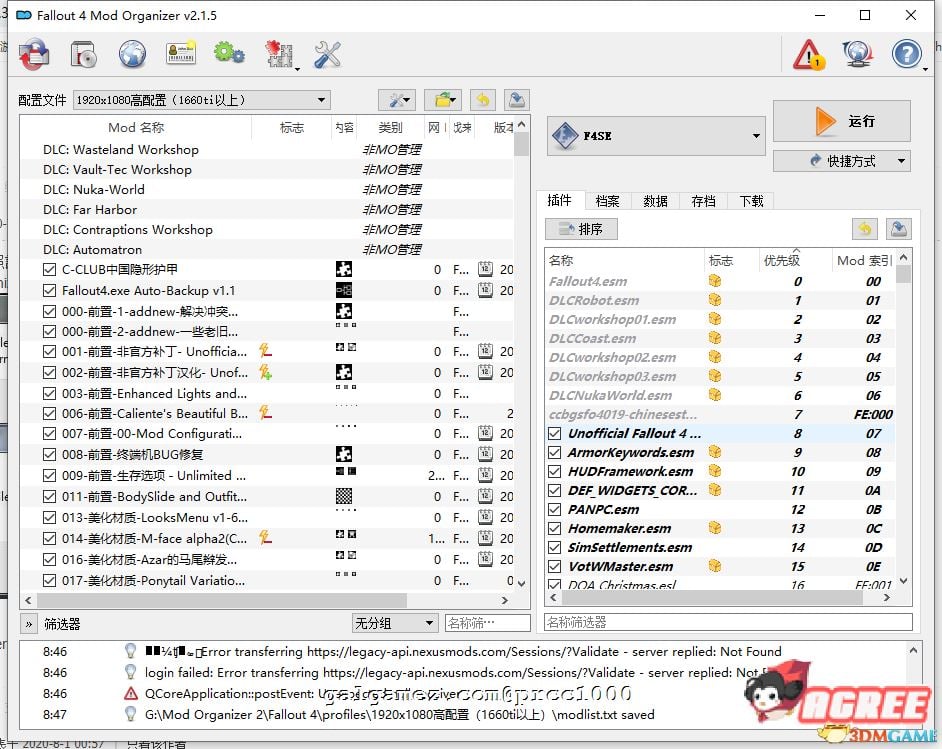Screen dimensions: 942x749
Task: Restore plugin backup with yellow arrow icon
Action: pos(864,229)
